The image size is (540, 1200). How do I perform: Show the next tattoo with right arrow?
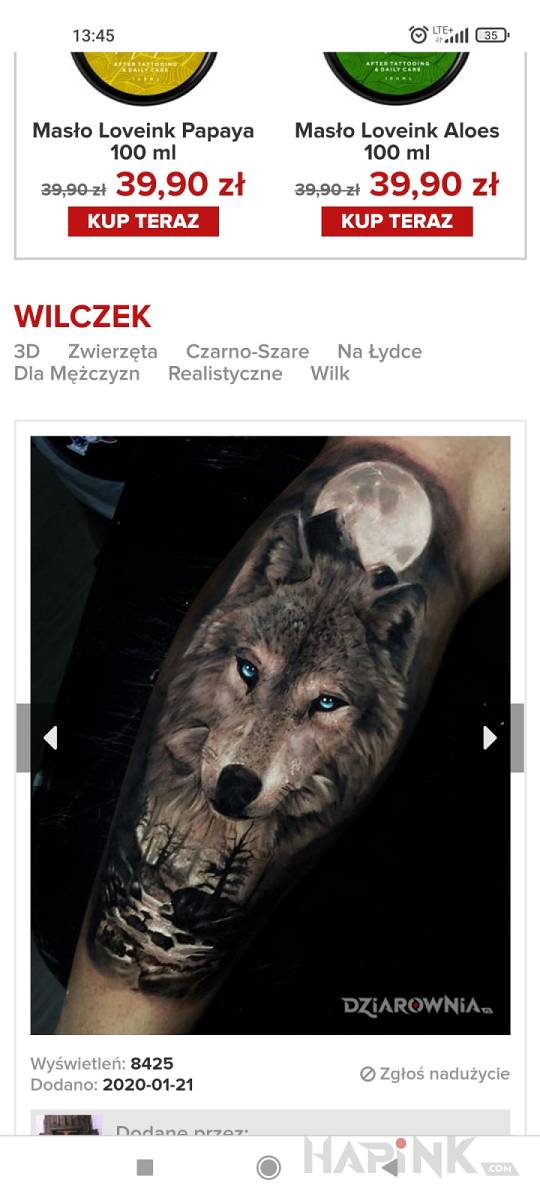point(490,738)
